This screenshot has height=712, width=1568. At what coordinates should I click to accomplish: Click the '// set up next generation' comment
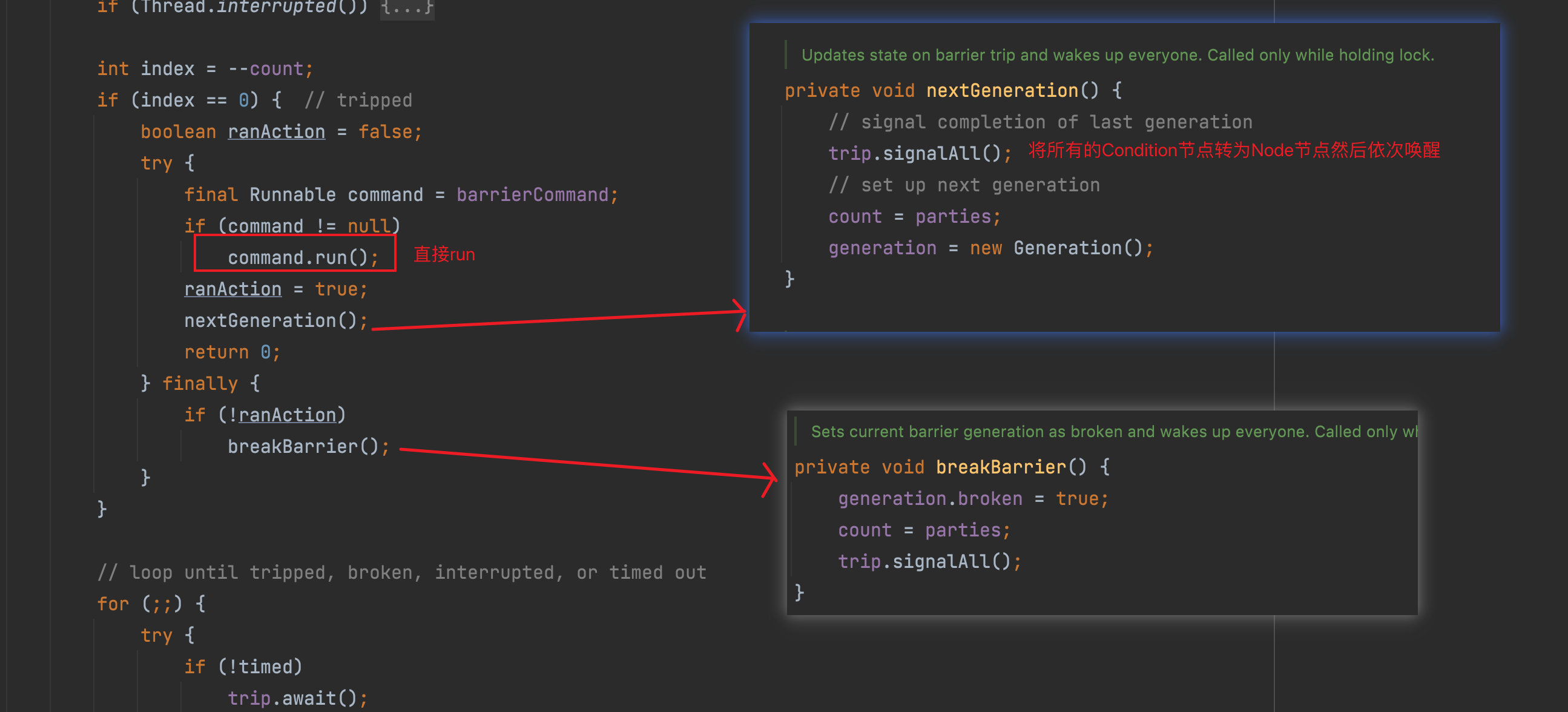[964, 185]
